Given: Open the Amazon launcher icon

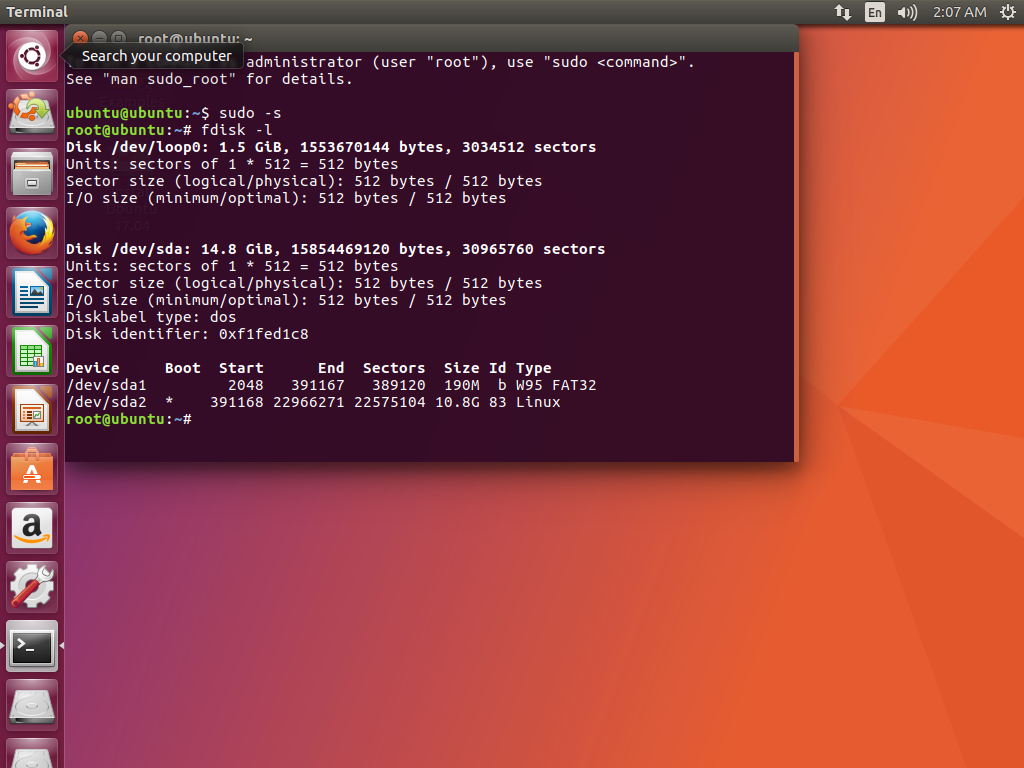Looking at the screenshot, I should (32, 528).
